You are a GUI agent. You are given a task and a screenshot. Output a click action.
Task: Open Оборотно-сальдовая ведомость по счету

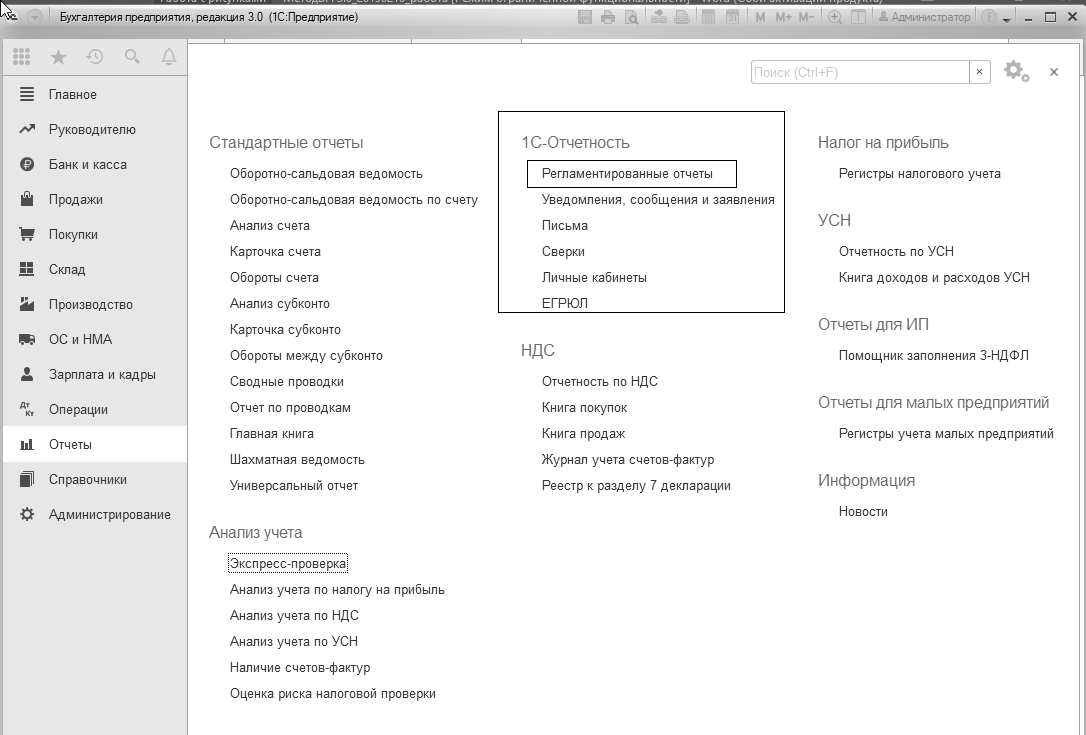pyautogui.click(x=354, y=200)
